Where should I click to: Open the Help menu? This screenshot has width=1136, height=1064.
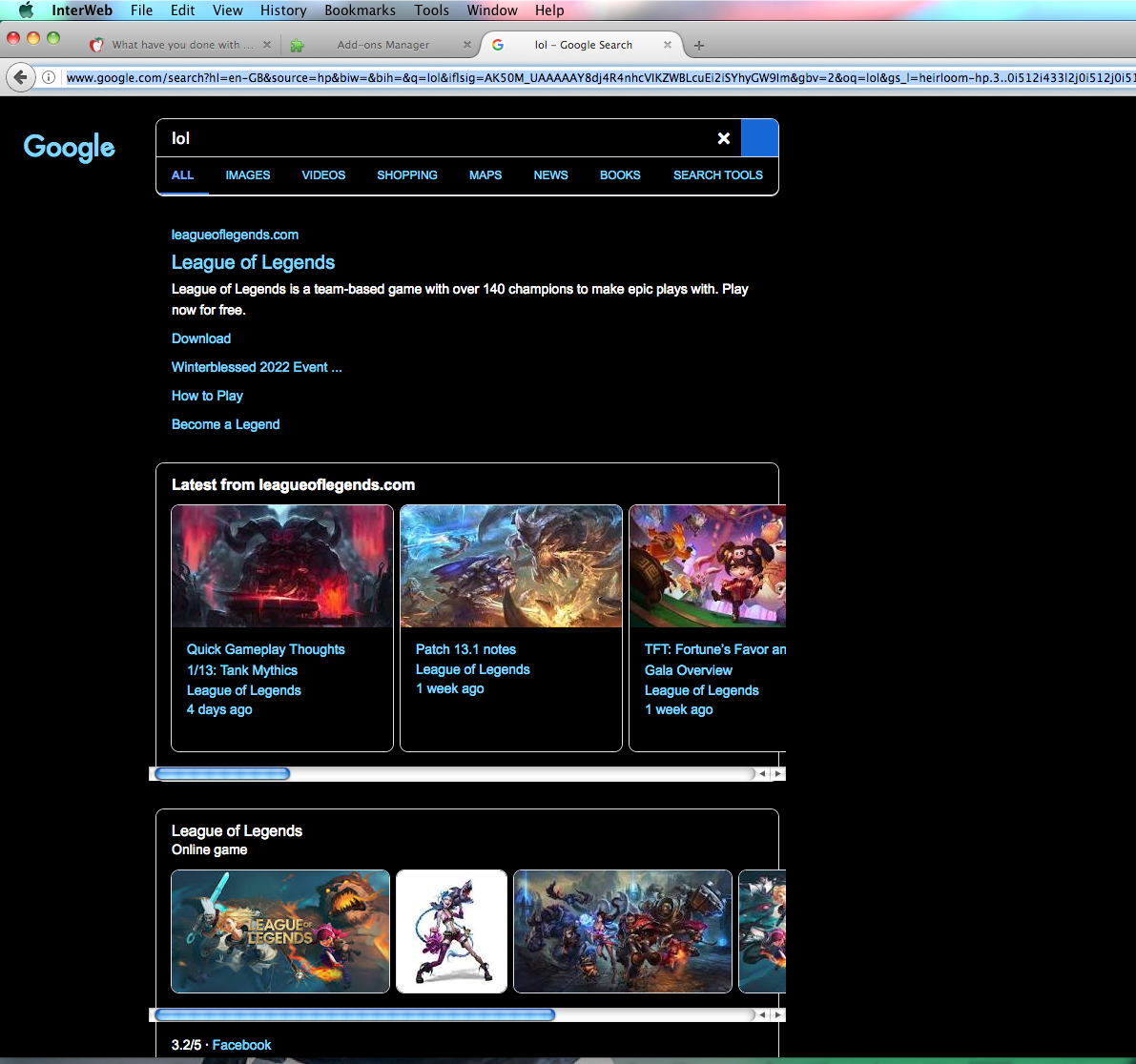(549, 10)
